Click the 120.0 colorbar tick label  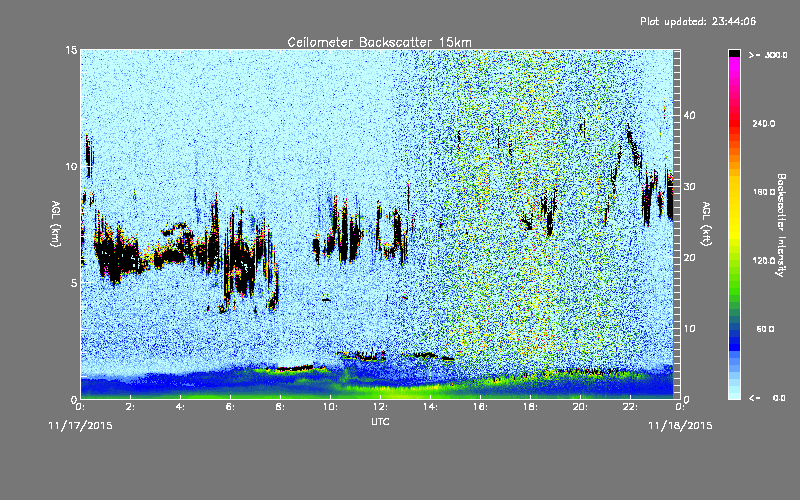tap(764, 261)
